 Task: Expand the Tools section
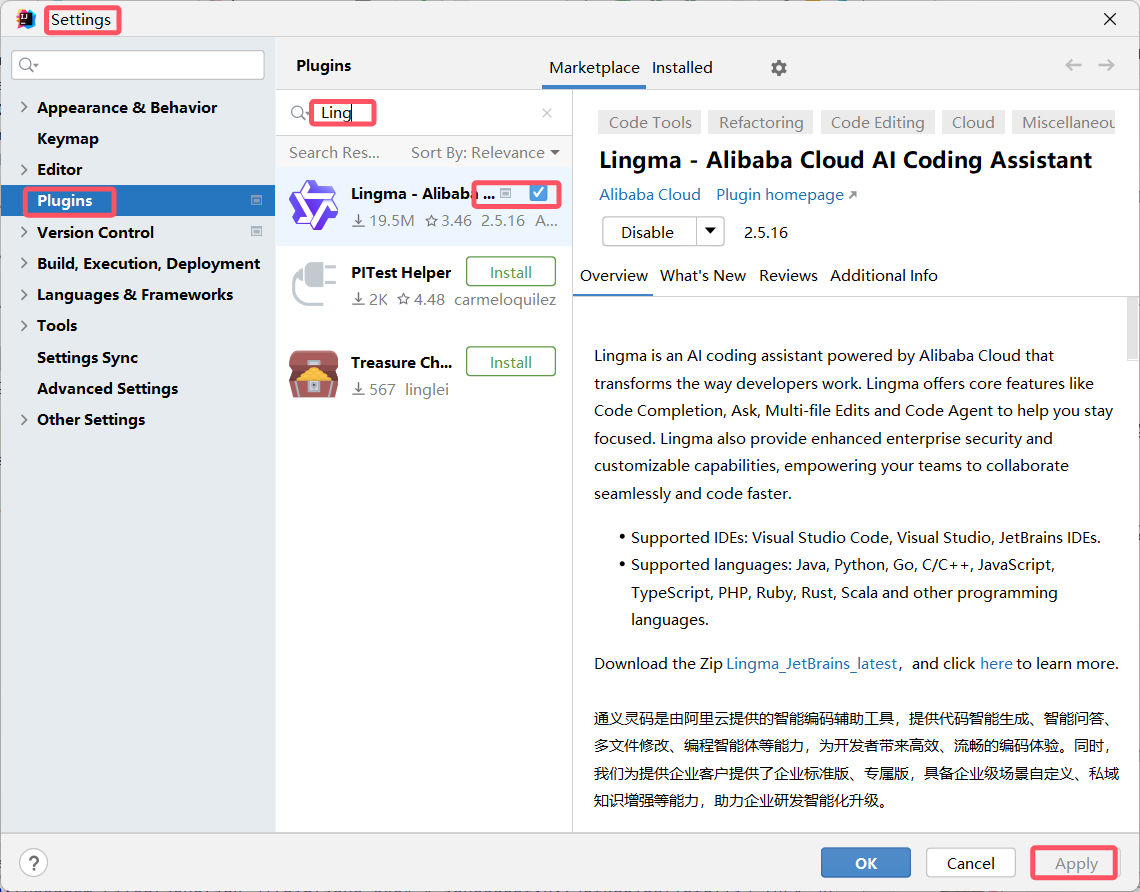(24, 326)
